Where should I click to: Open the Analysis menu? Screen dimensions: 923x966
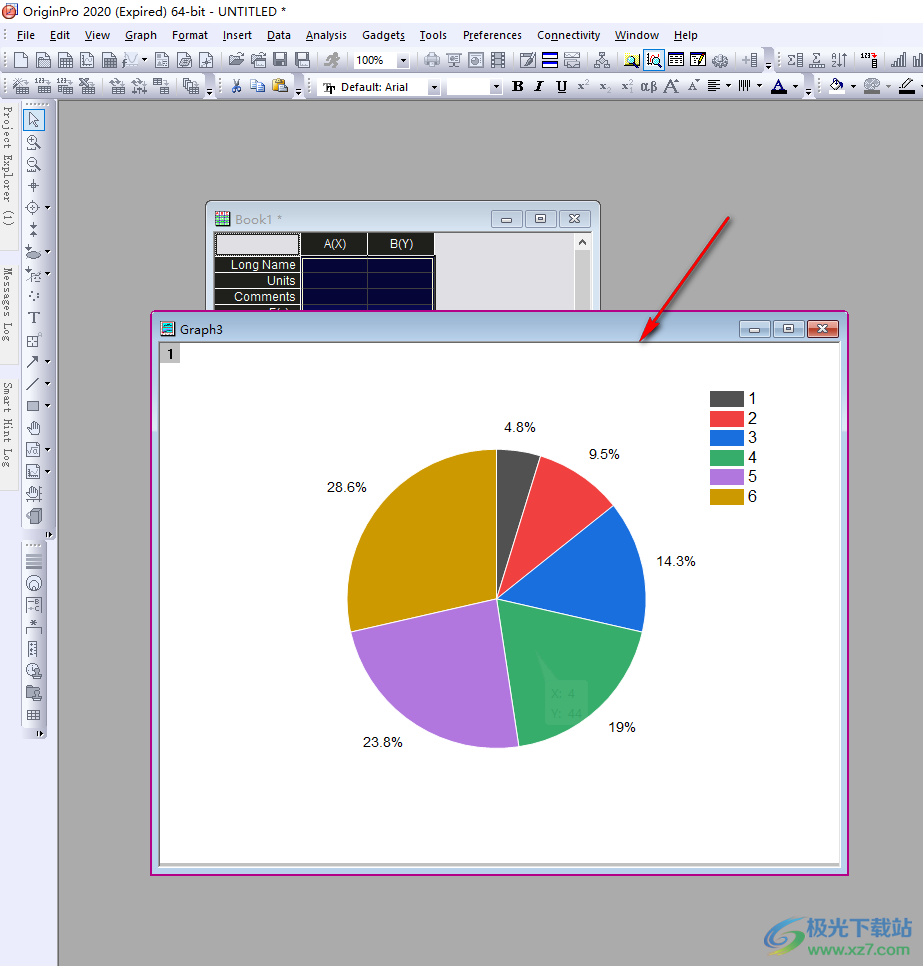[x=326, y=35]
